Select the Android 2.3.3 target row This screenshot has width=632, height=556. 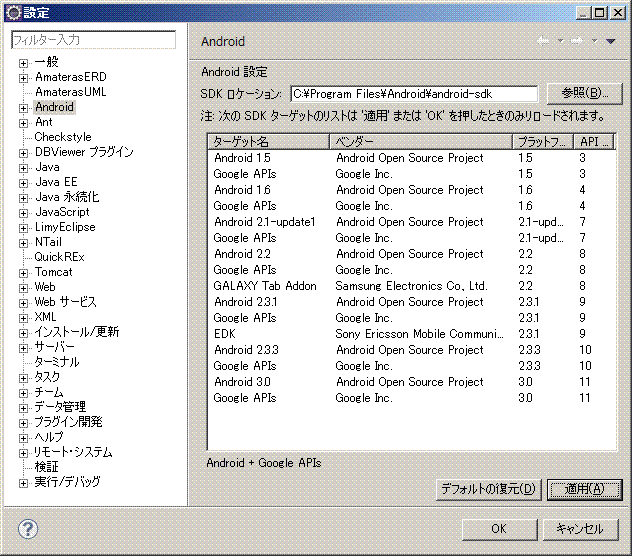[412, 350]
